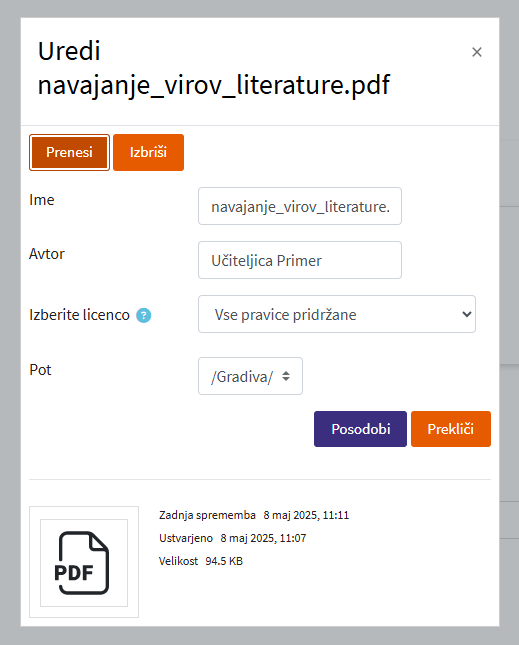Close the Uredi dialog with the X
The height and width of the screenshot is (645, 519).
click(x=477, y=52)
